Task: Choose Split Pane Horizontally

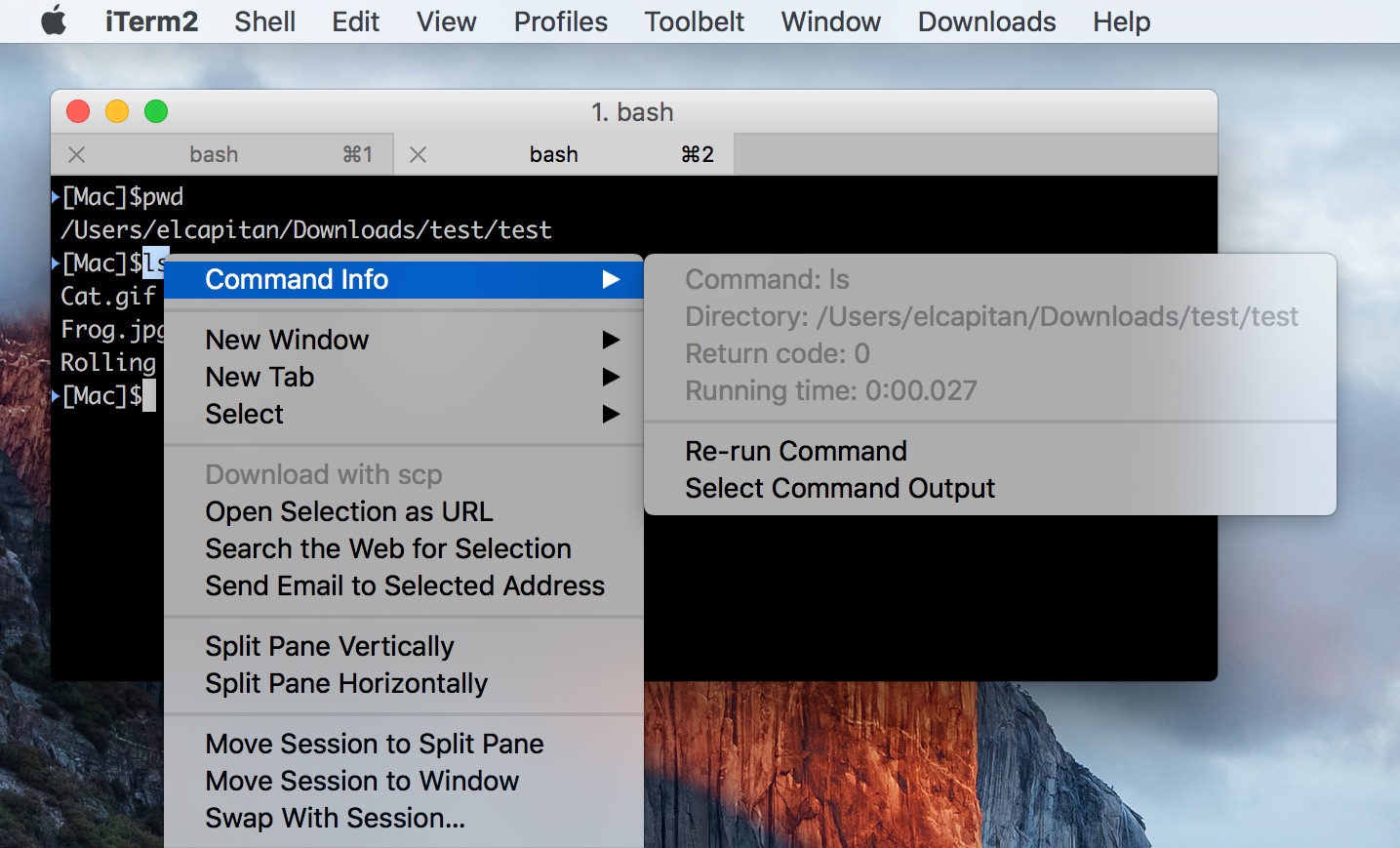Action: (404, 683)
